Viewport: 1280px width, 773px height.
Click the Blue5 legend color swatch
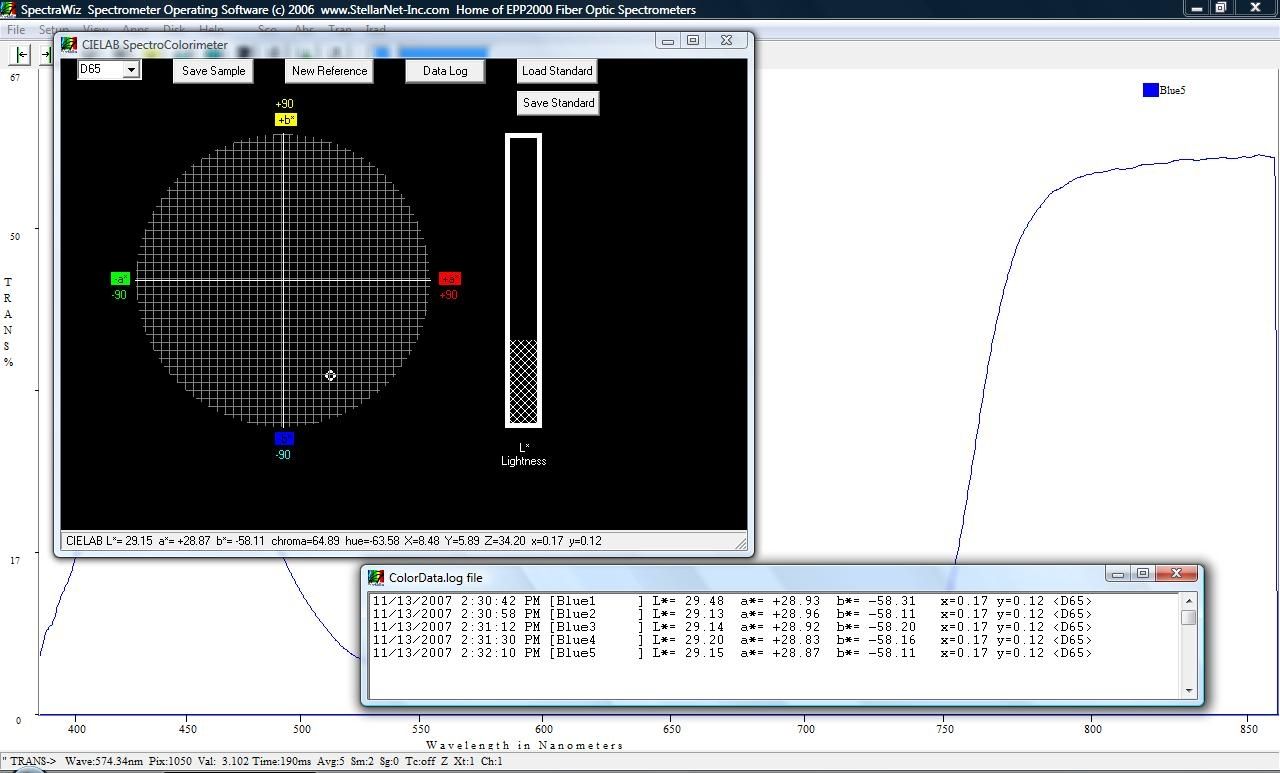(1150, 89)
